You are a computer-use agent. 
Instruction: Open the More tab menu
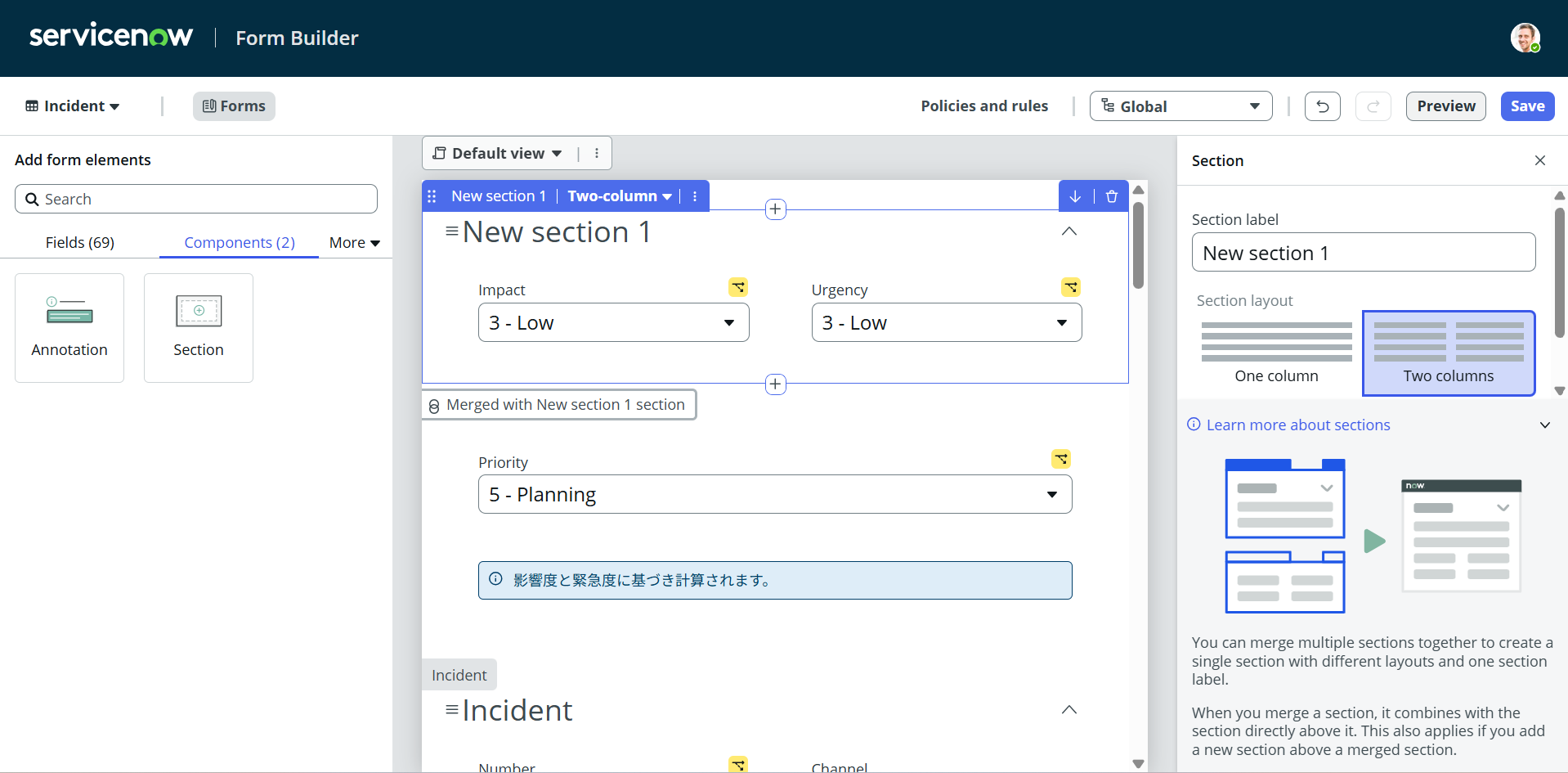[354, 243]
